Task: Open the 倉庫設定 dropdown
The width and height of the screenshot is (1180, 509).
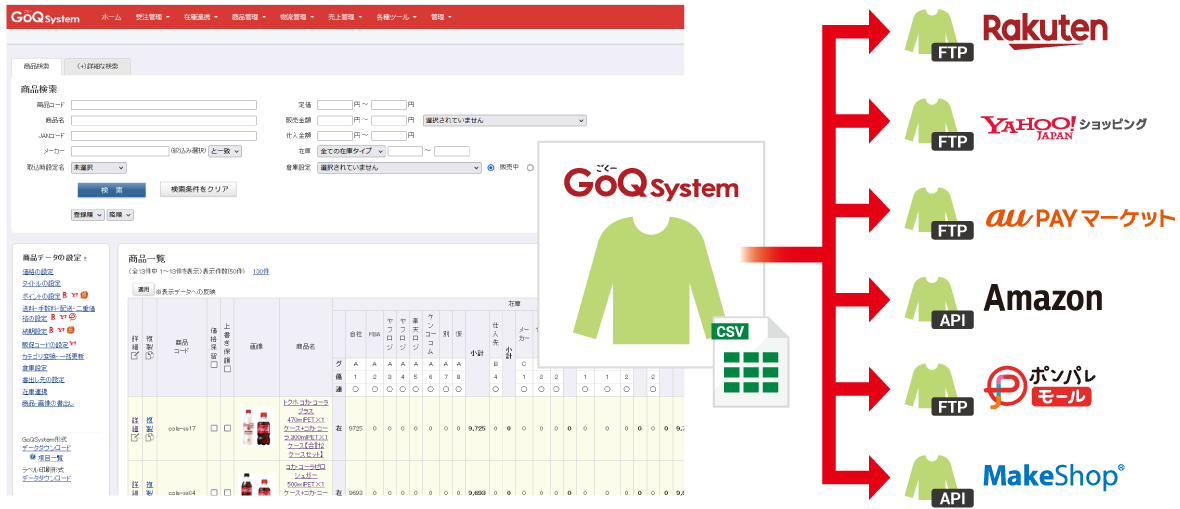Action: tap(400, 168)
